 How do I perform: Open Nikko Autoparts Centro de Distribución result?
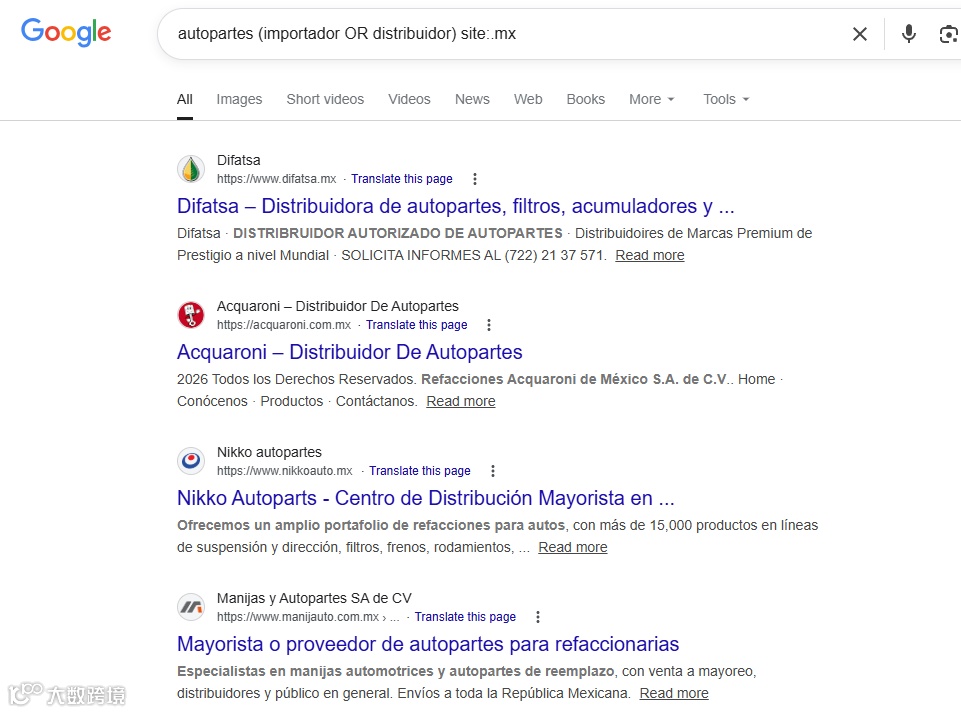[425, 498]
